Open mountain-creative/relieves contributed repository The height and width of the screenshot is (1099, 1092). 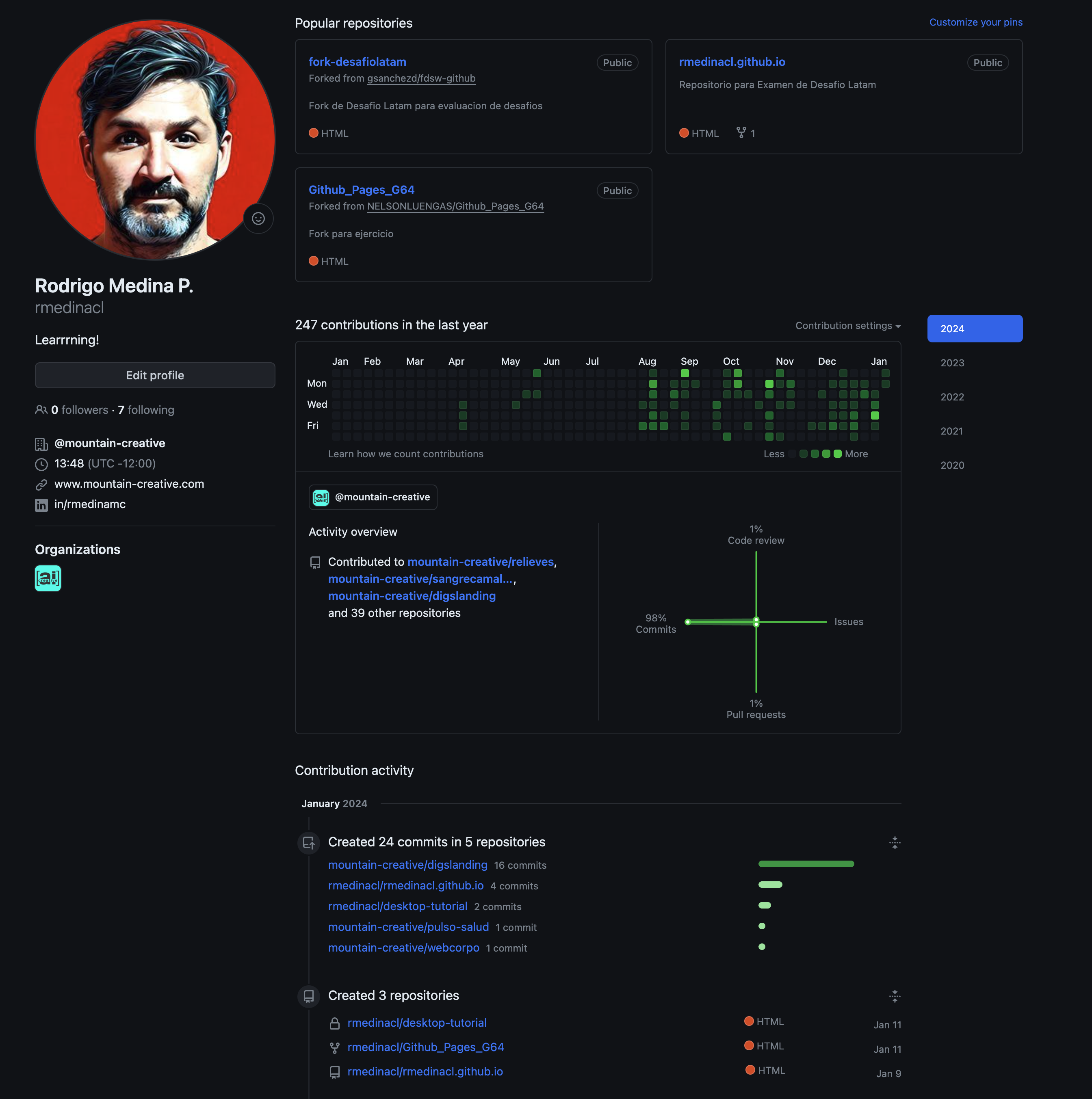pyautogui.click(x=481, y=561)
